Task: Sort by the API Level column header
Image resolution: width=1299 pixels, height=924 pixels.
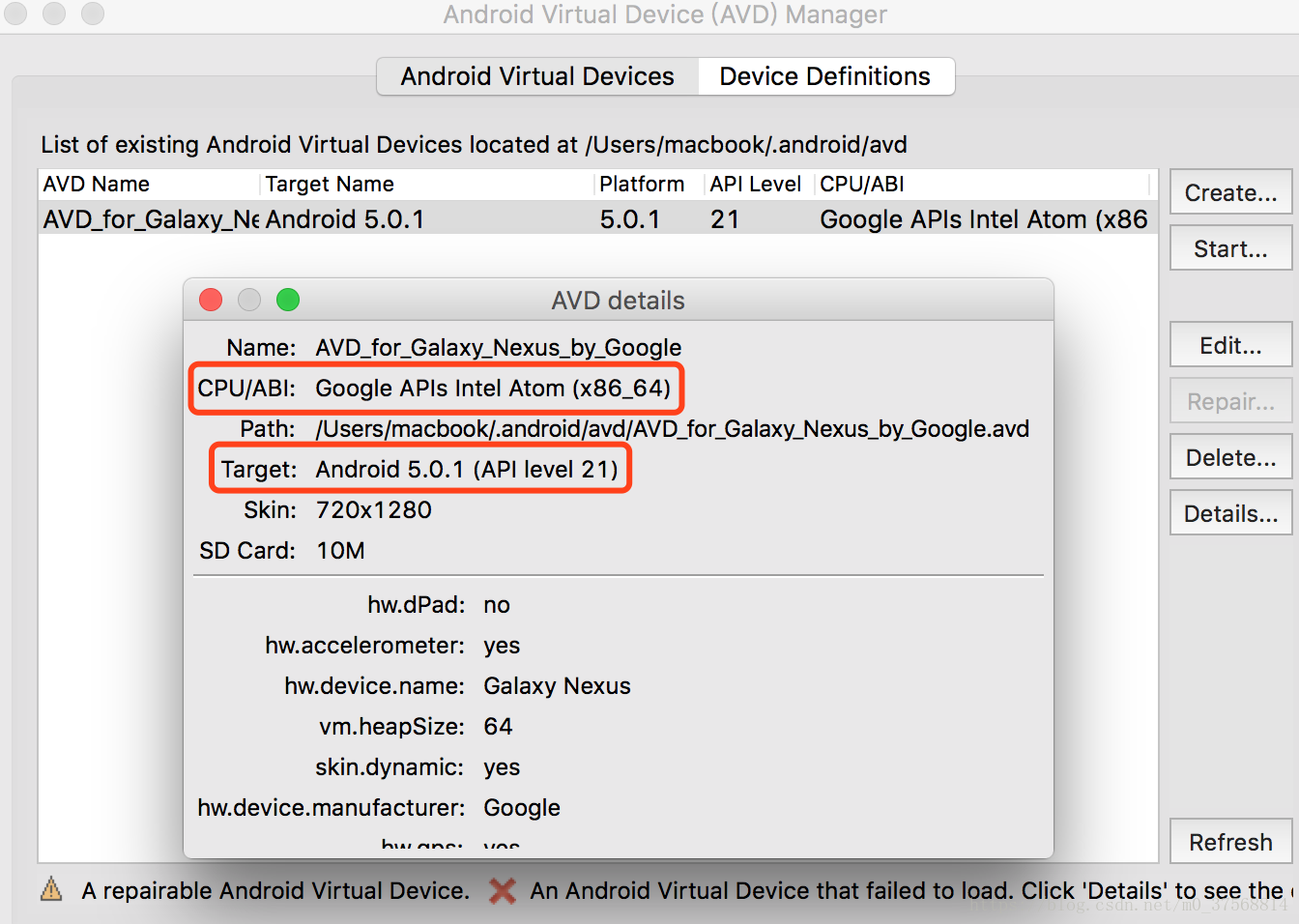Action: (x=759, y=184)
